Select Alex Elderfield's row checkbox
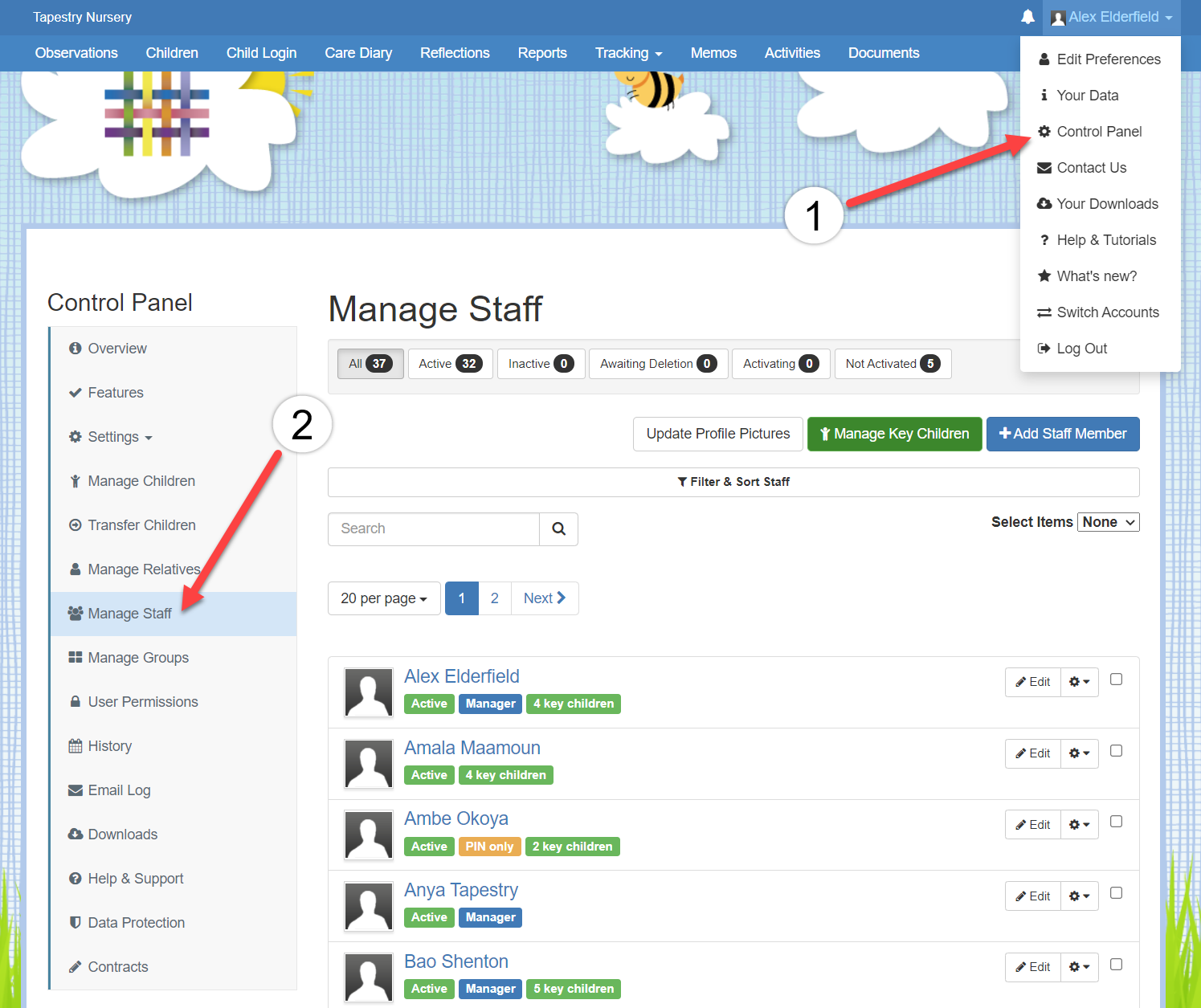Screen dimensions: 1201x1008 [x=1116, y=679]
